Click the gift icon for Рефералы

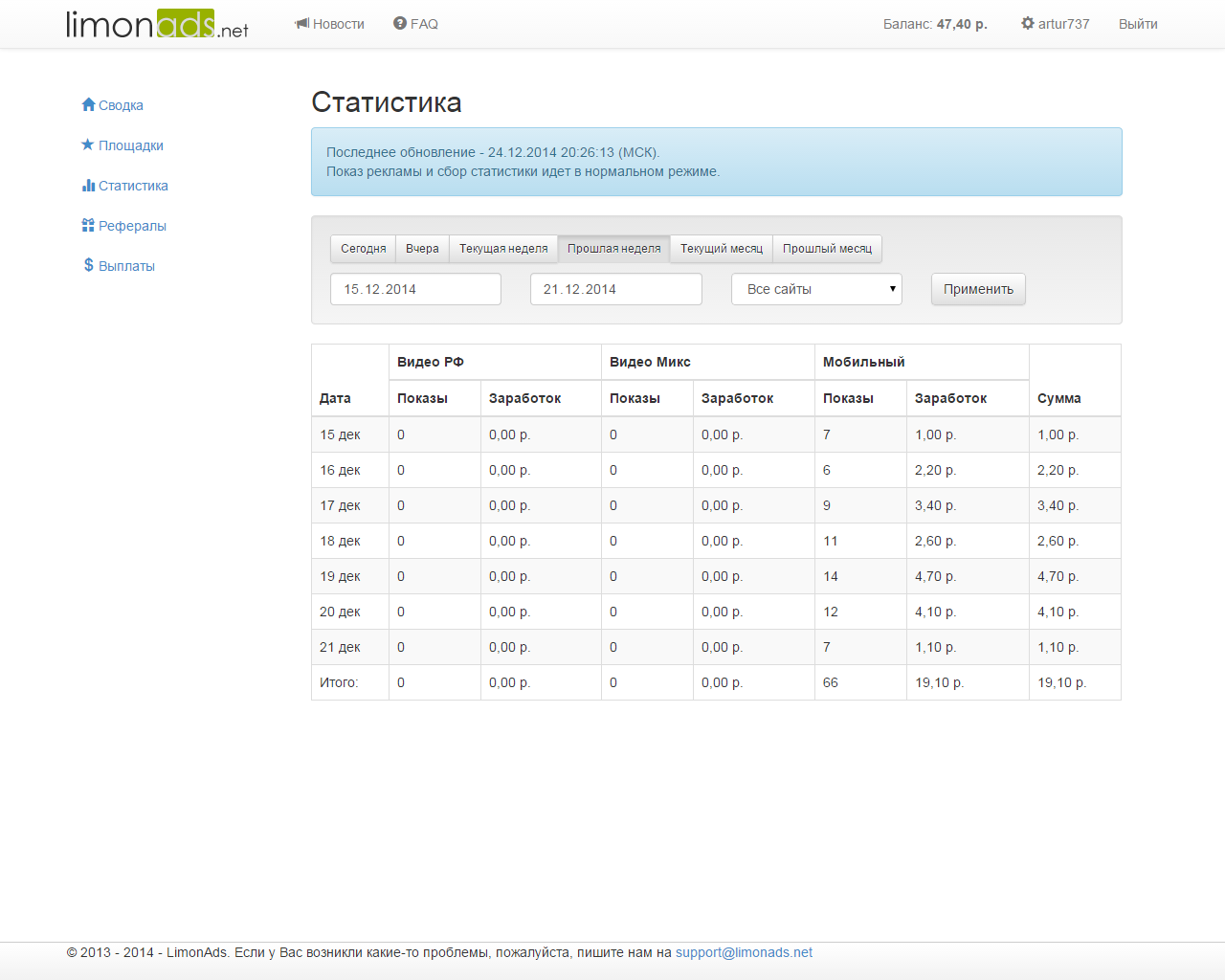(x=88, y=225)
